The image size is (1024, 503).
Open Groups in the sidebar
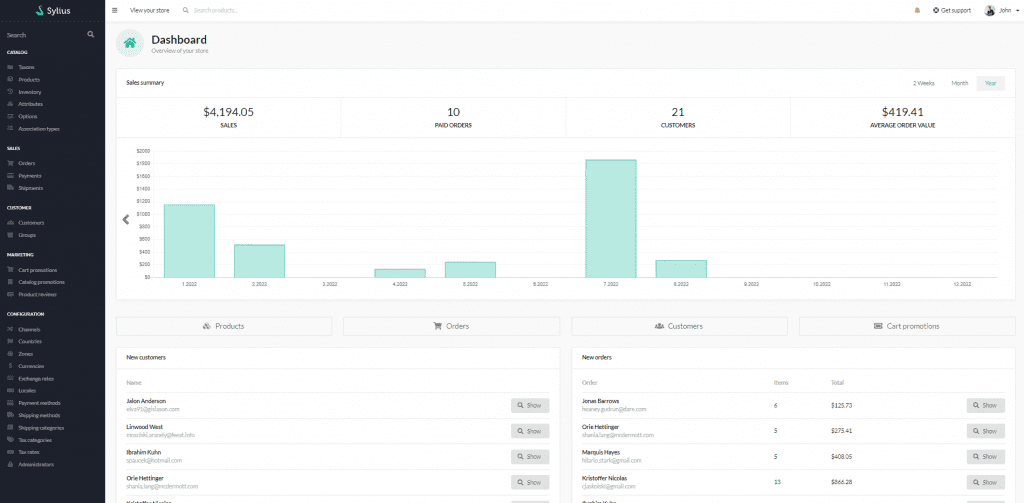(x=27, y=235)
